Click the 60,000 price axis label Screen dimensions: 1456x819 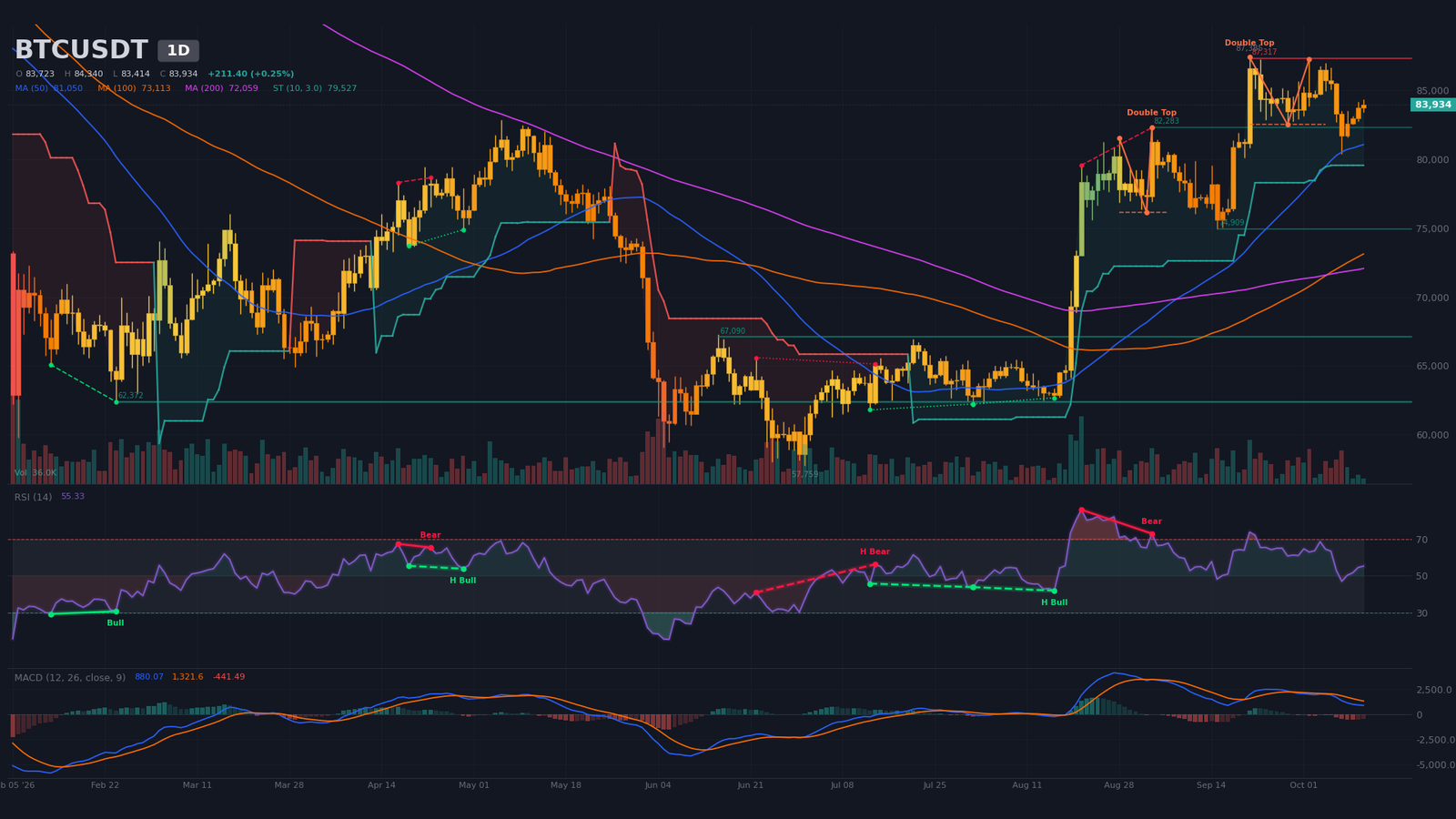pos(1432,435)
